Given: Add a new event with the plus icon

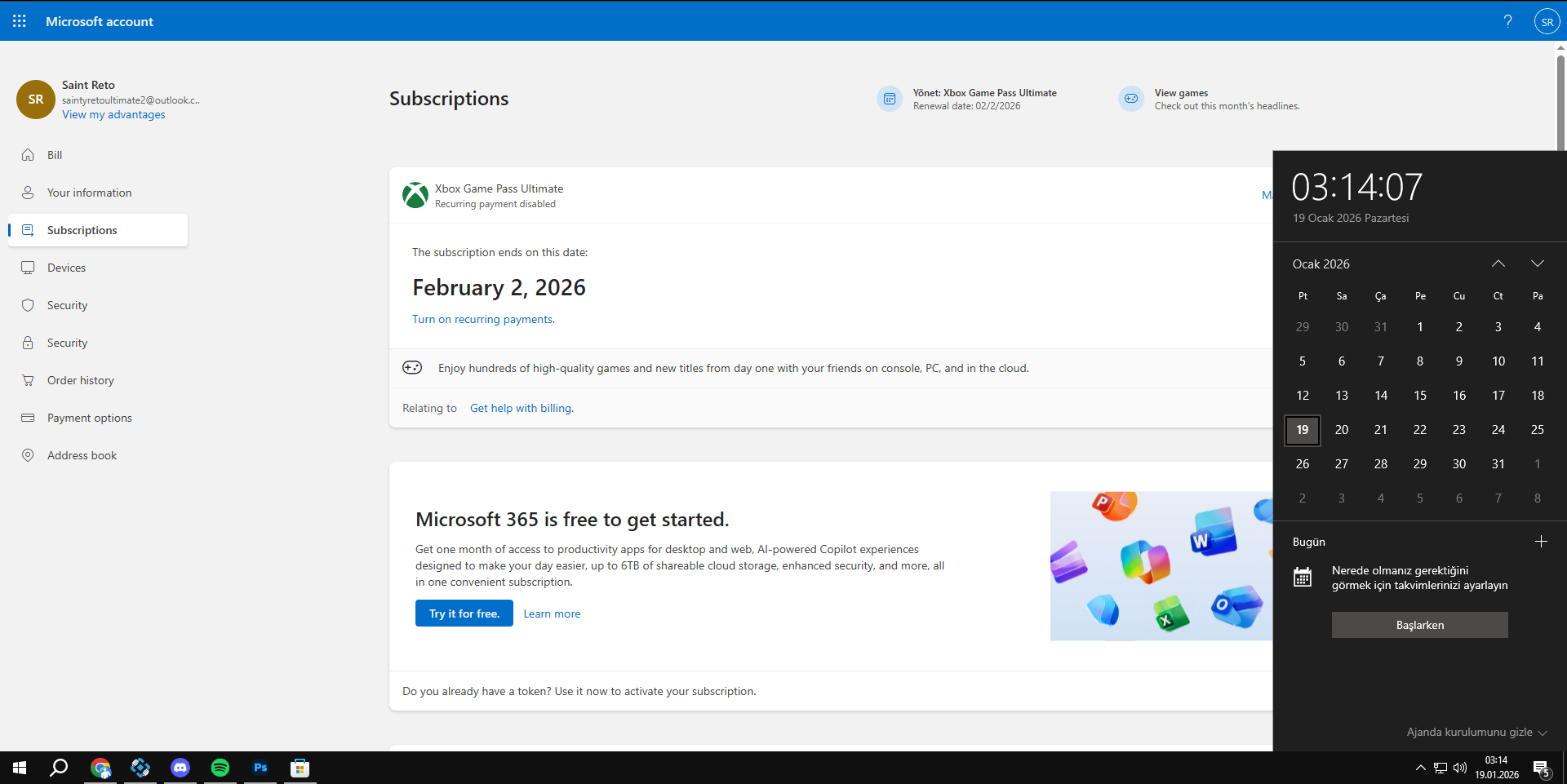Looking at the screenshot, I should pos(1541,542).
